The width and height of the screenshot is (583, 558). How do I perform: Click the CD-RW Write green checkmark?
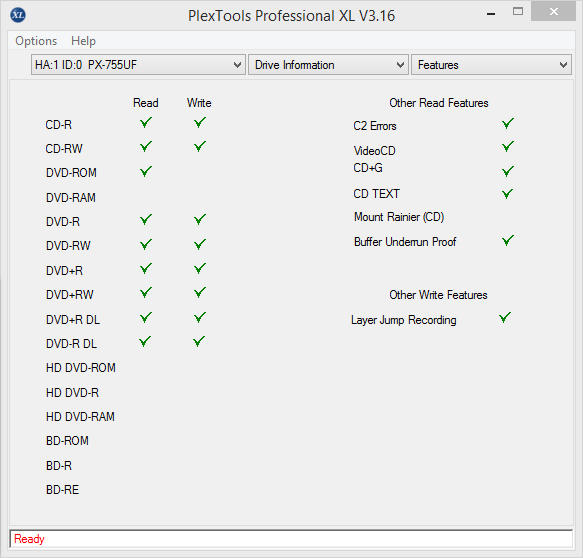[200, 146]
